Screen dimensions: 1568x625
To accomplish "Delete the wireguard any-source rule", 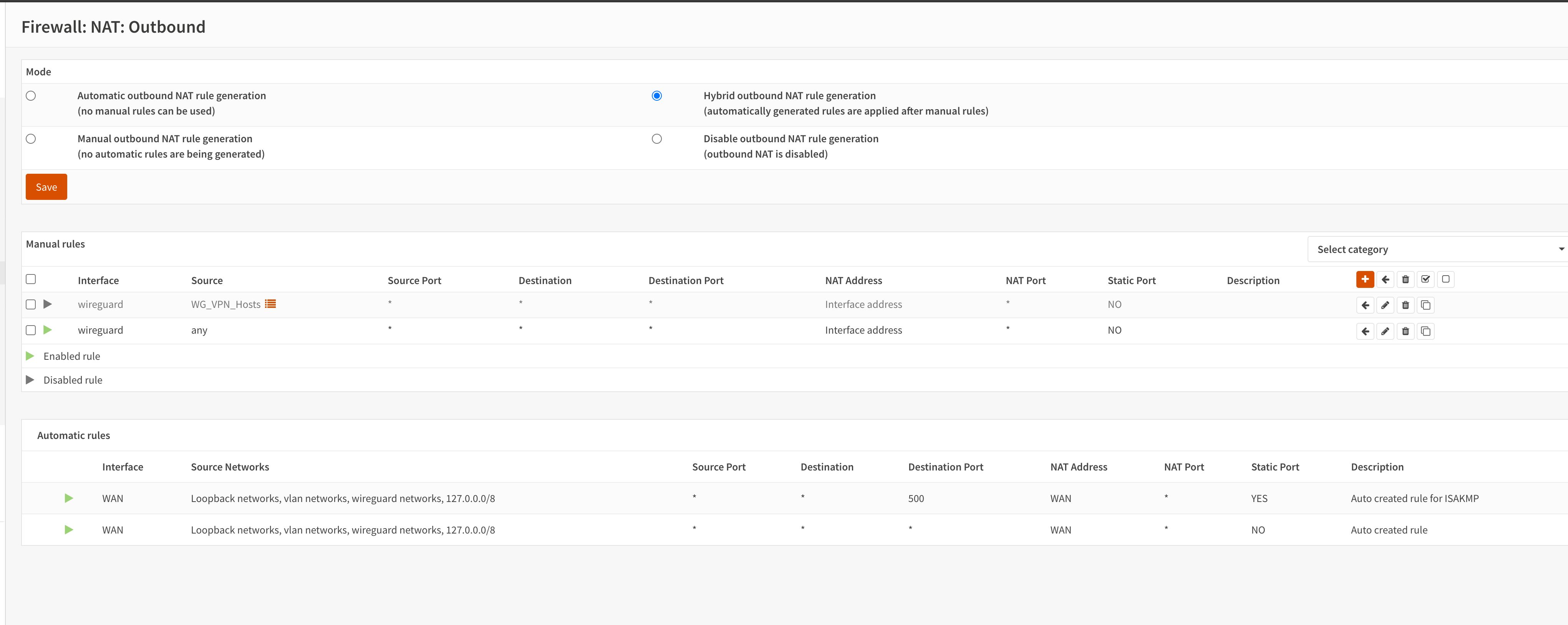I will click(x=1406, y=331).
